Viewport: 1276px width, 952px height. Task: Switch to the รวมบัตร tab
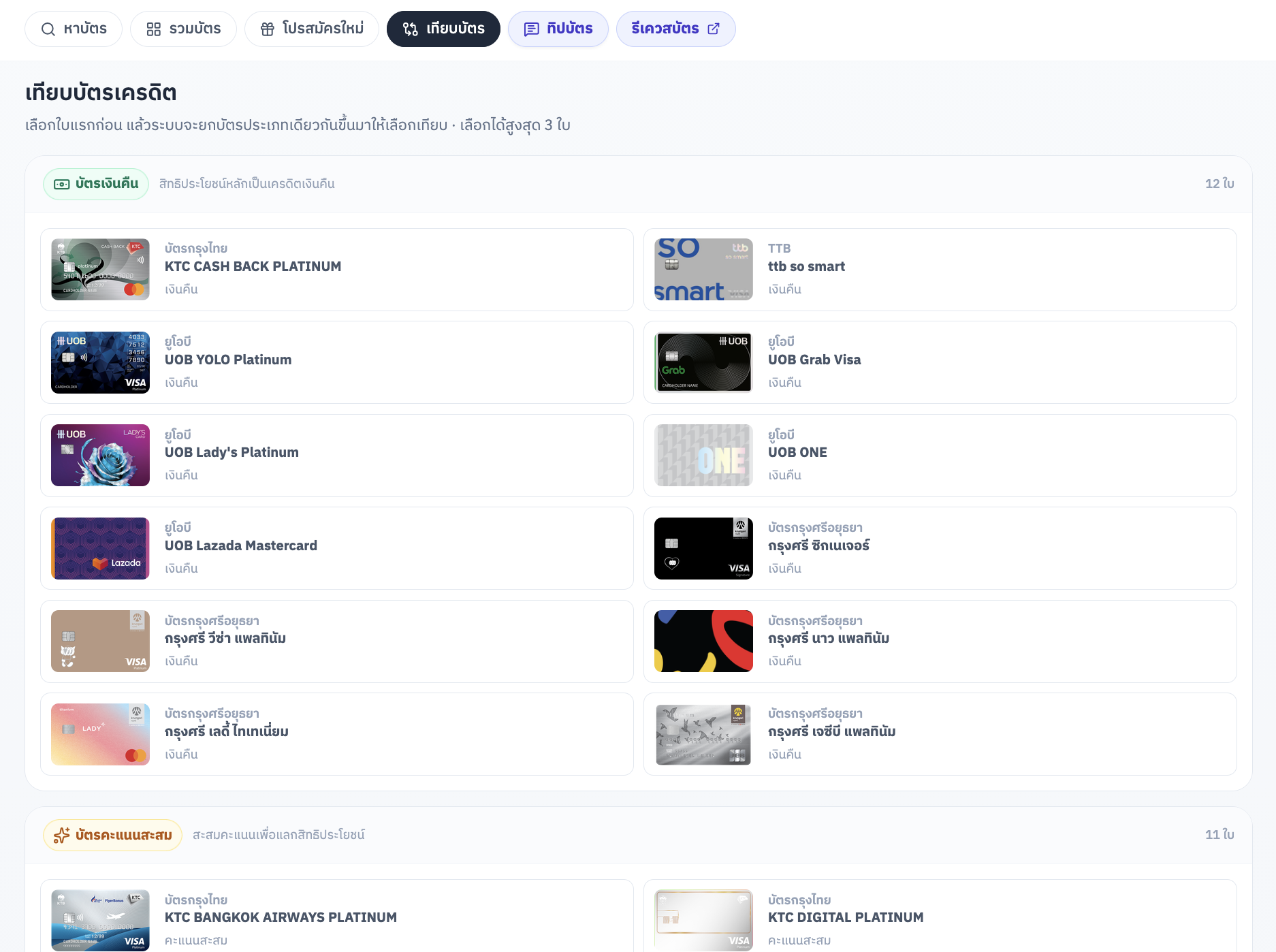[184, 29]
